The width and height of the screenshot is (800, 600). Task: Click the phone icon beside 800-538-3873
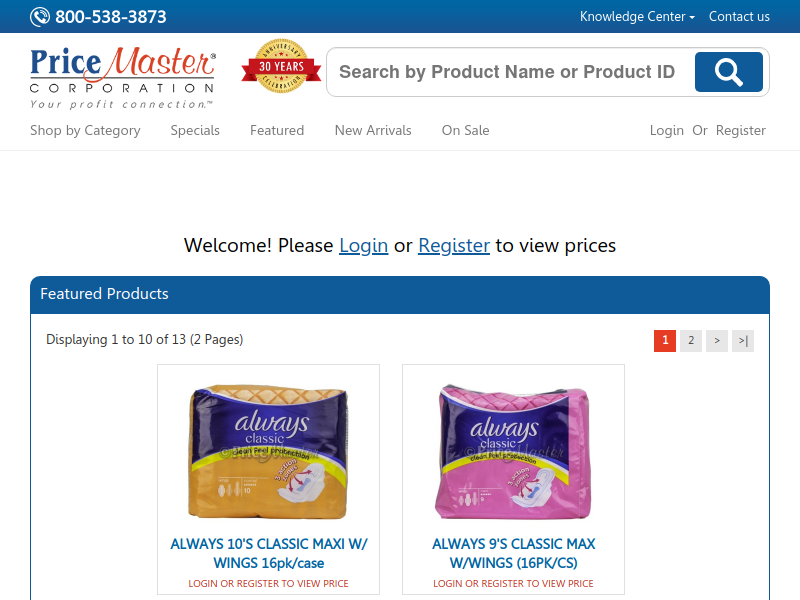40,17
